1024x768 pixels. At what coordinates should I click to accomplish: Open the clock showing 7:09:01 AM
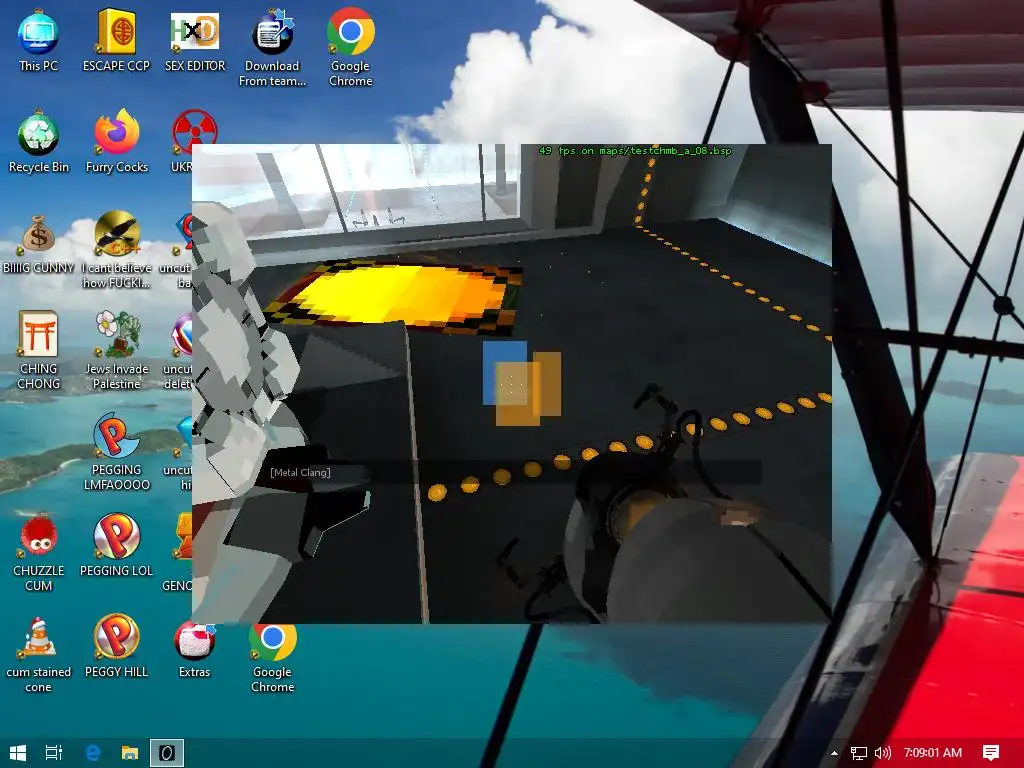tap(933, 753)
